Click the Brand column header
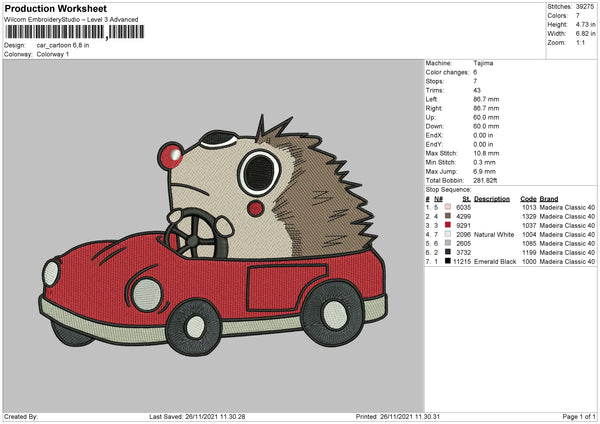The height and width of the screenshot is (424, 600). (550, 198)
